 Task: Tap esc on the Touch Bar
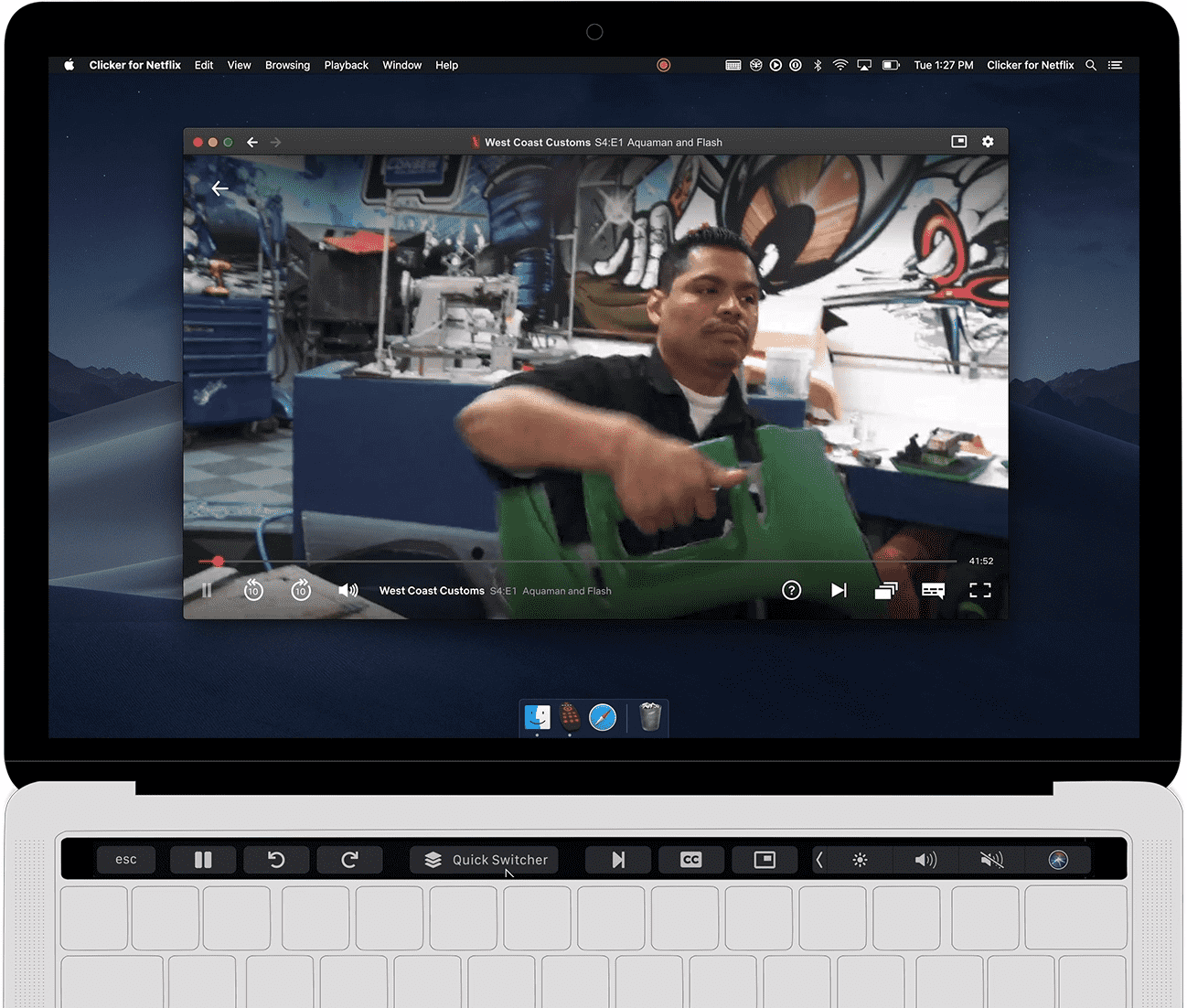tap(126, 860)
